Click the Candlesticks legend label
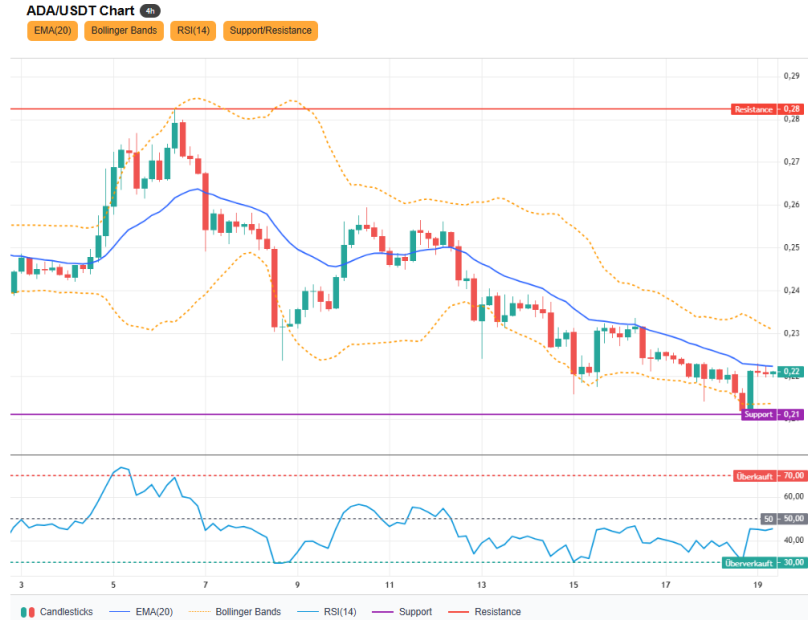 coord(66,612)
